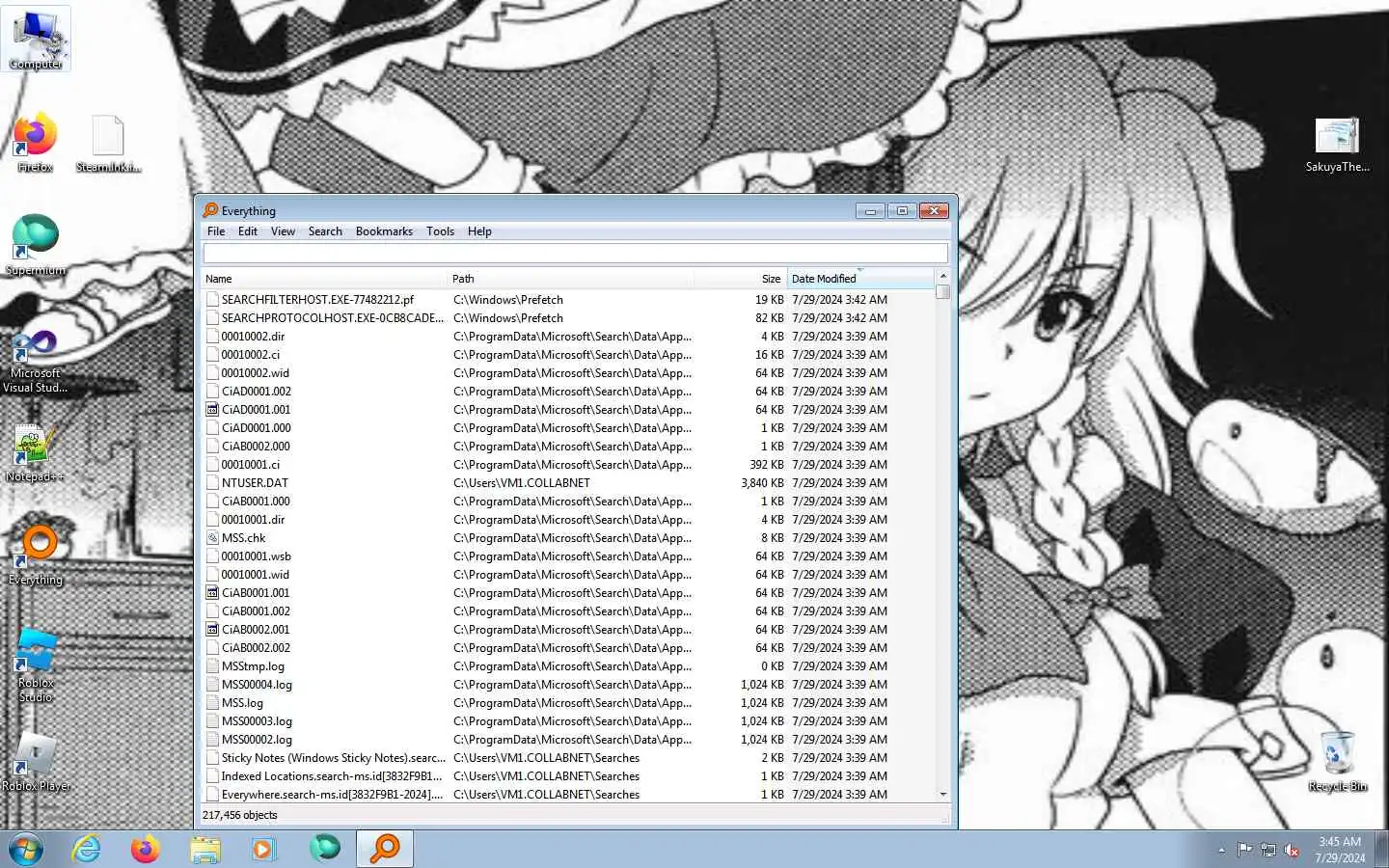The width and height of the screenshot is (1389, 868).
Task: Select MSS00002.log file
Action: 257,740
